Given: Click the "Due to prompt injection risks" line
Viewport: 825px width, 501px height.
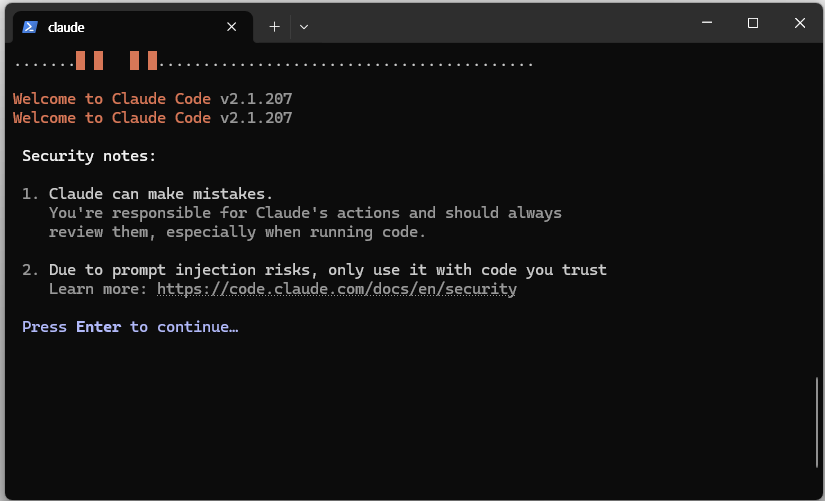Looking at the screenshot, I should (x=327, y=270).
